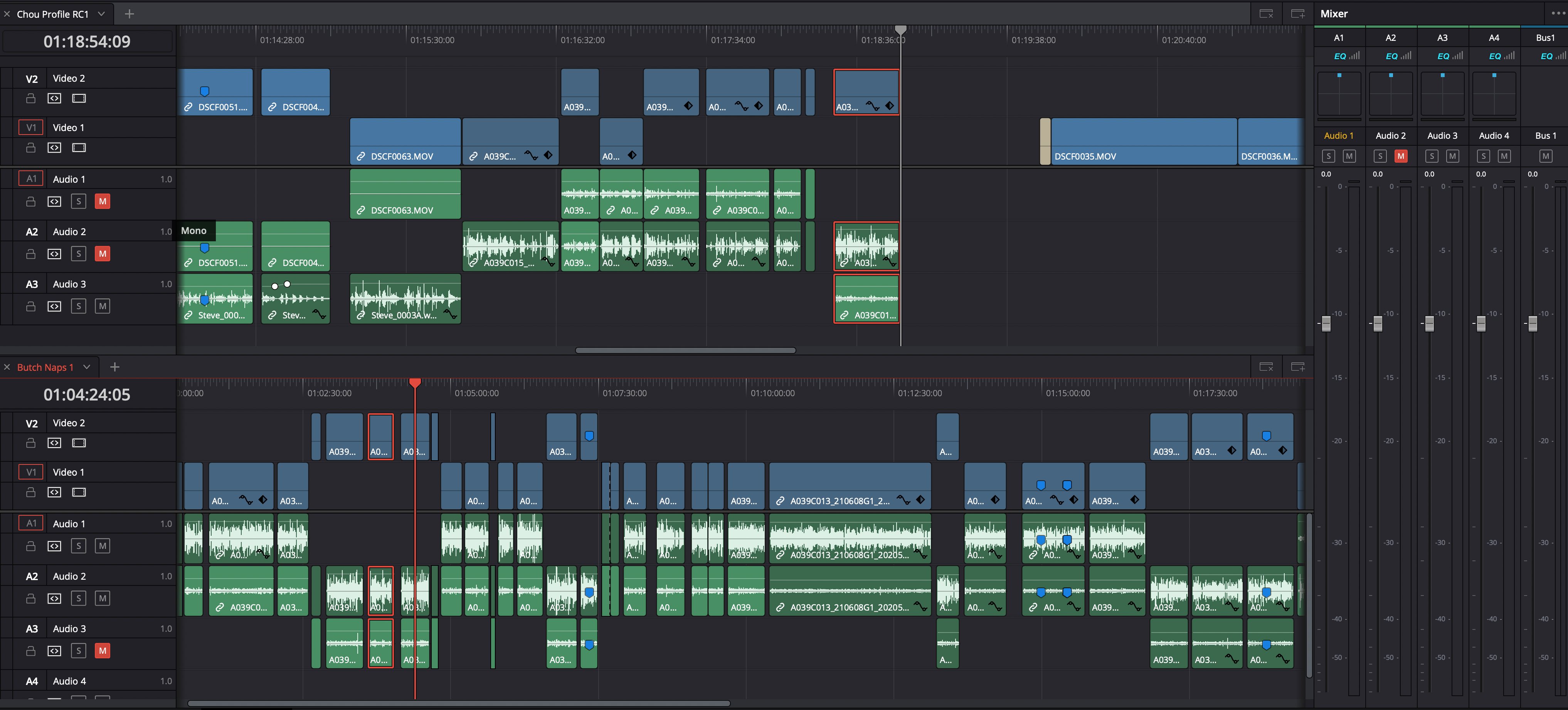
Task: Click the 01:16:32:00 label in Chou Profile ruler
Action: click(x=582, y=40)
